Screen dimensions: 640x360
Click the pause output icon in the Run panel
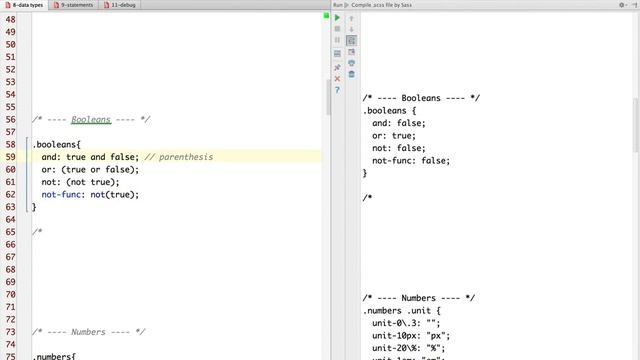click(337, 40)
